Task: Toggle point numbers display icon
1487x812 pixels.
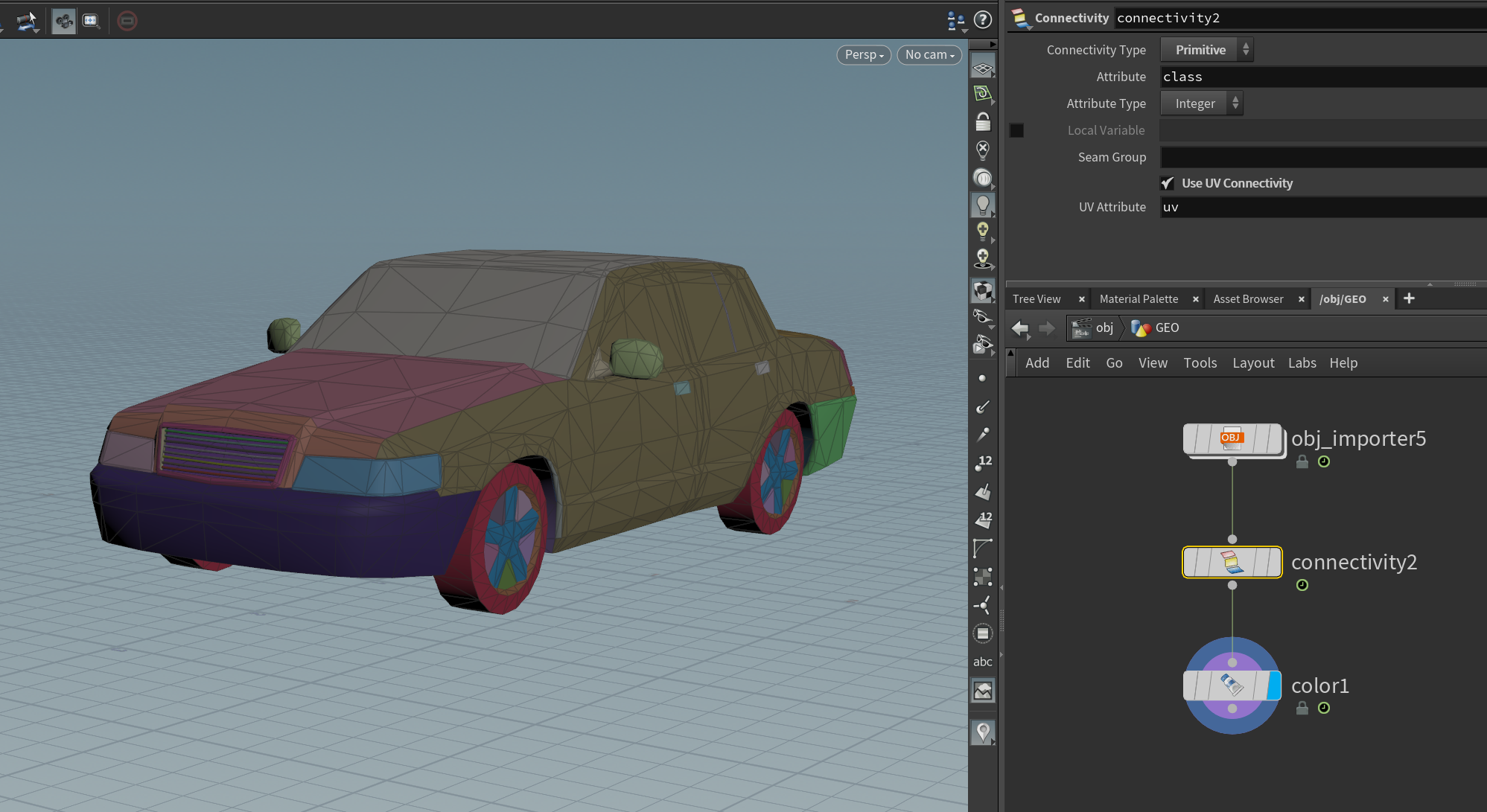Action: coord(982,463)
